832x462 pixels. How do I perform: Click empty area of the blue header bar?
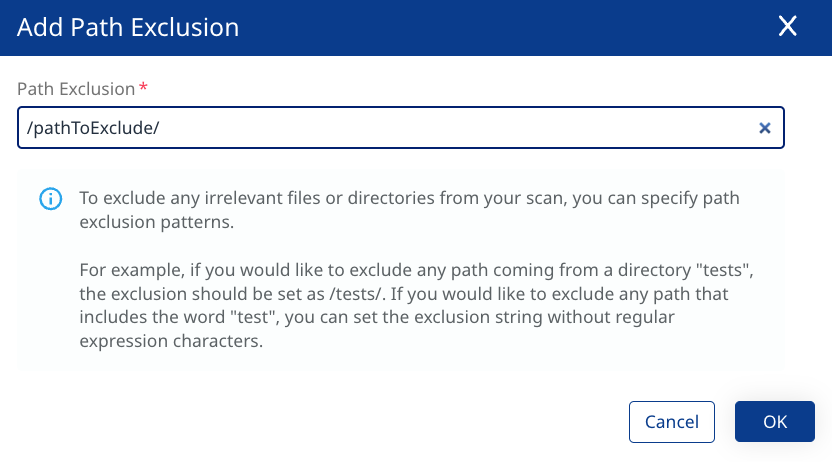click(x=500, y=27)
